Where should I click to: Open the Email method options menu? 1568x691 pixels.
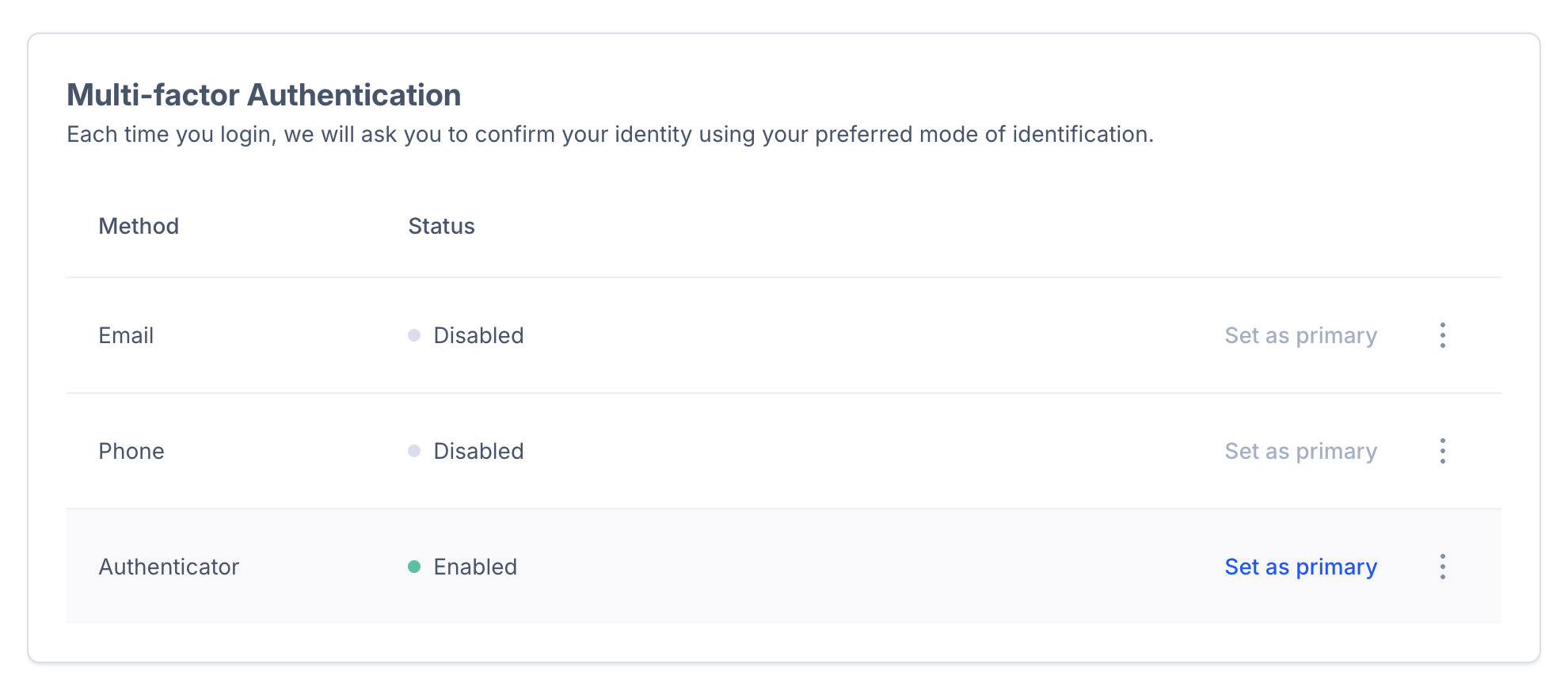click(1442, 335)
